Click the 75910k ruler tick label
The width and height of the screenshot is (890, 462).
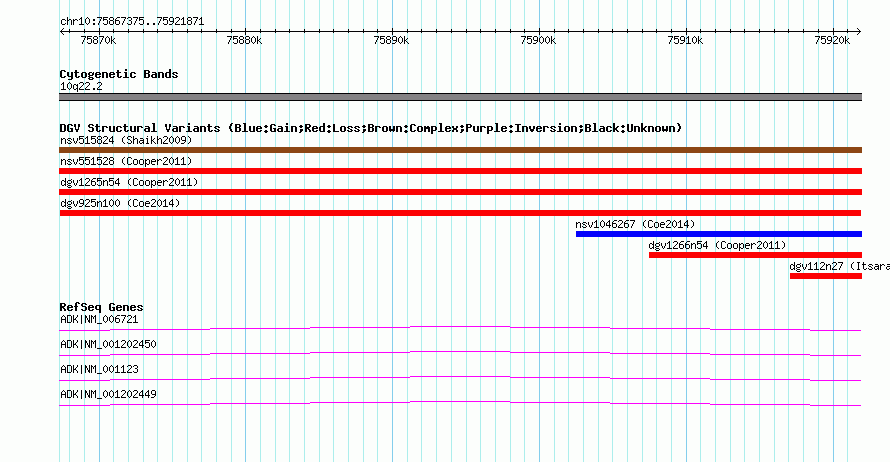coord(685,40)
